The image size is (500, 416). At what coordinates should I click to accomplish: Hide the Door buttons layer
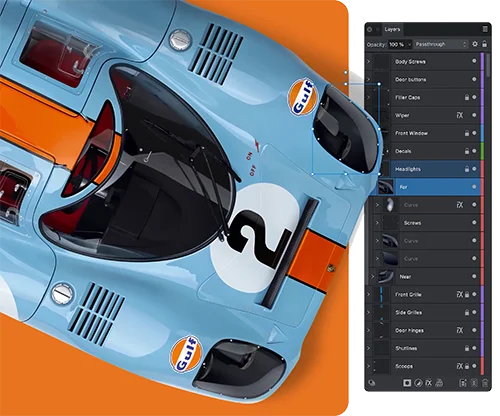[474, 79]
